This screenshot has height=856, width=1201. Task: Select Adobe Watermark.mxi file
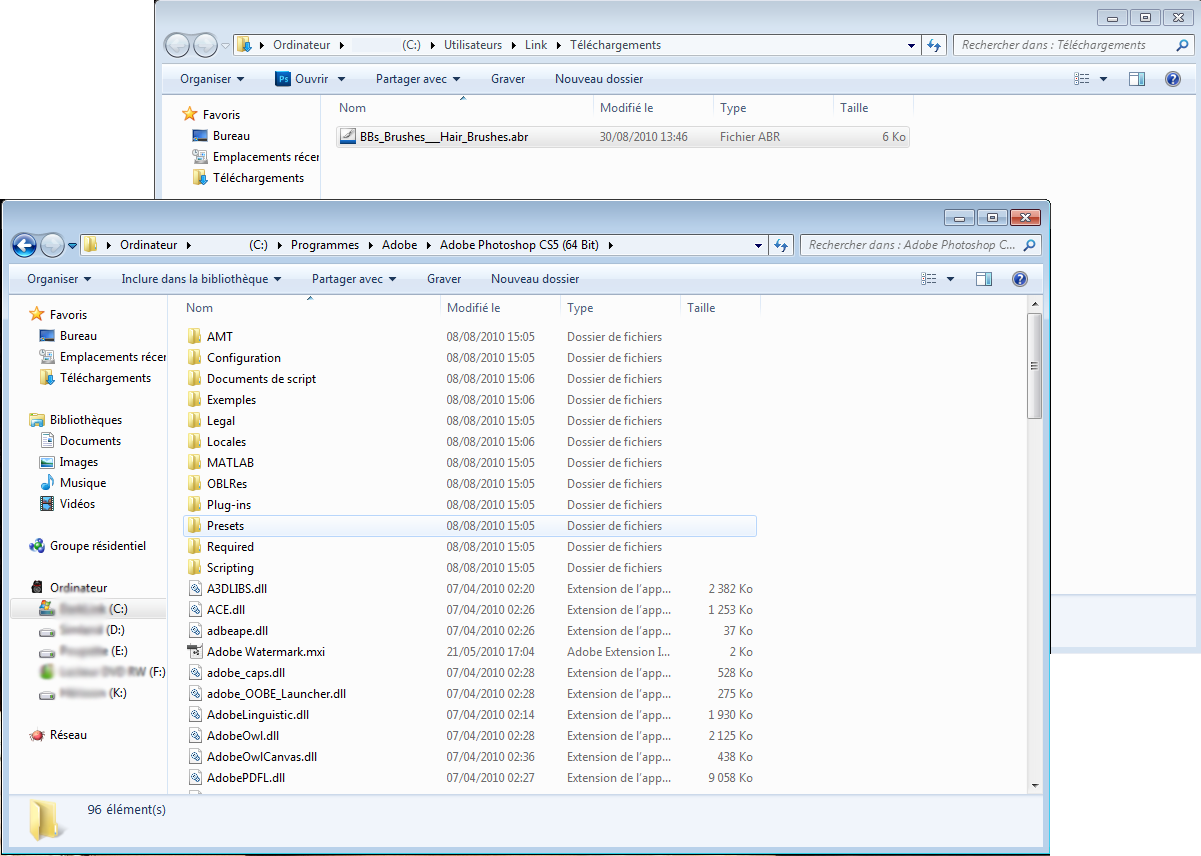pos(266,652)
